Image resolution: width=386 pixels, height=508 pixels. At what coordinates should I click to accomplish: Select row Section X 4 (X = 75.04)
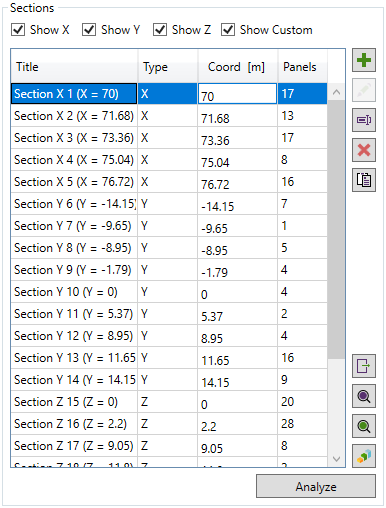click(x=169, y=160)
